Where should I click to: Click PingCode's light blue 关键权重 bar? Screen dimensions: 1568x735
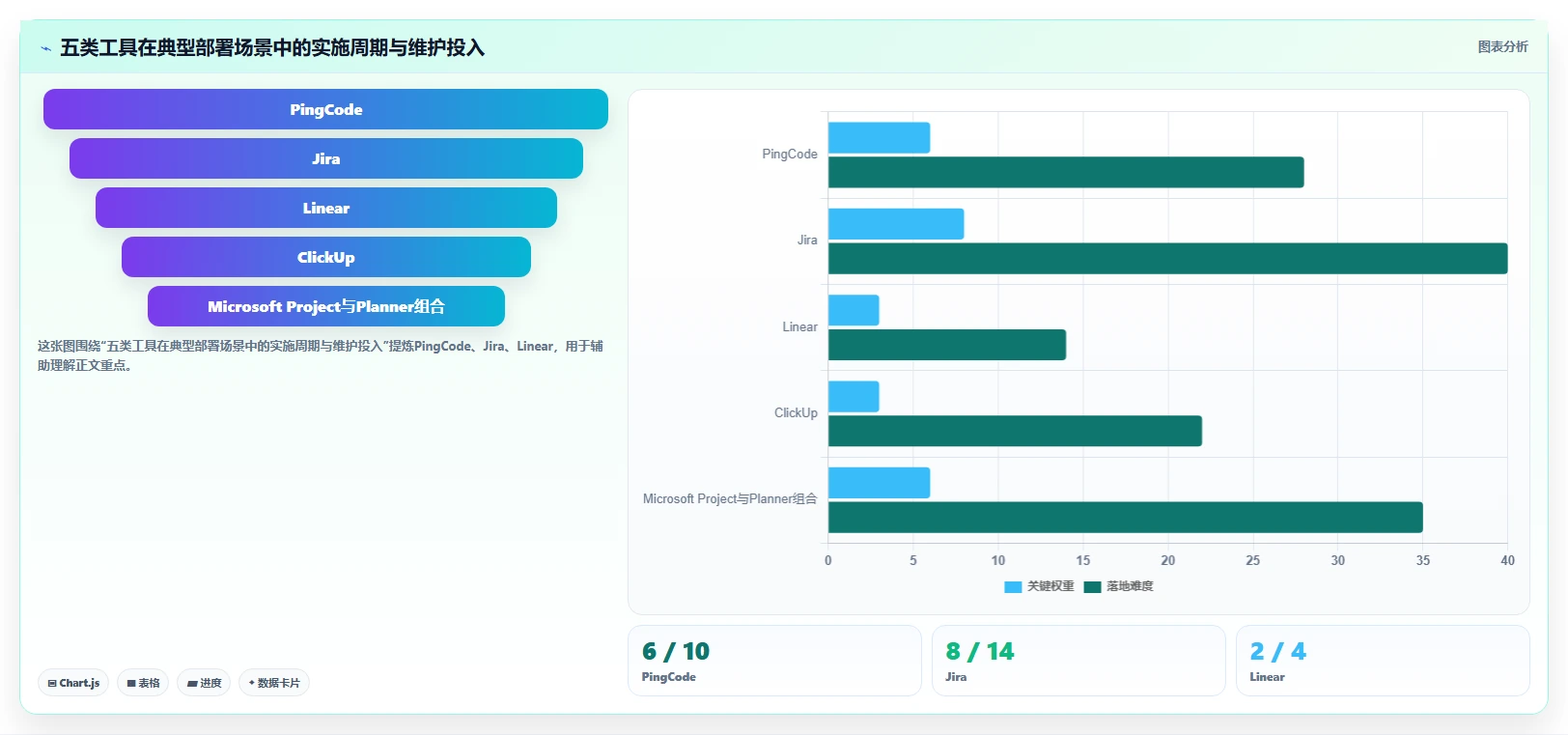tap(879, 138)
